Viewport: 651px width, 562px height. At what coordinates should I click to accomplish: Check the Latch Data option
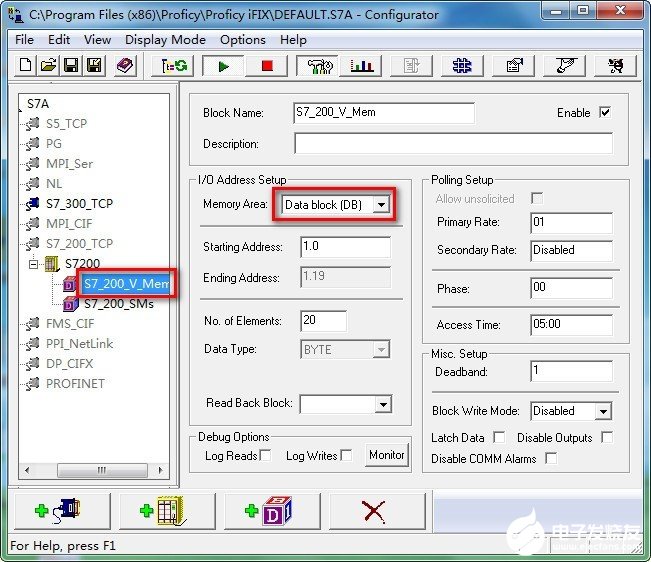(499, 438)
